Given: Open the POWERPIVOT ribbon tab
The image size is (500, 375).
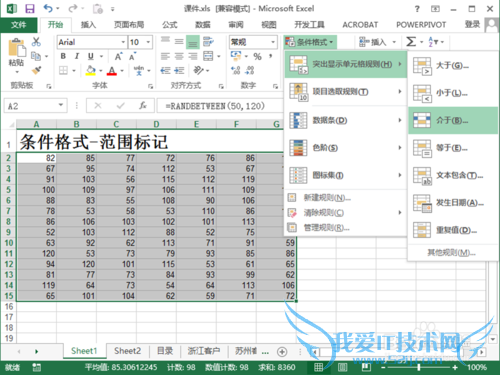Looking at the screenshot, I should point(421,25).
